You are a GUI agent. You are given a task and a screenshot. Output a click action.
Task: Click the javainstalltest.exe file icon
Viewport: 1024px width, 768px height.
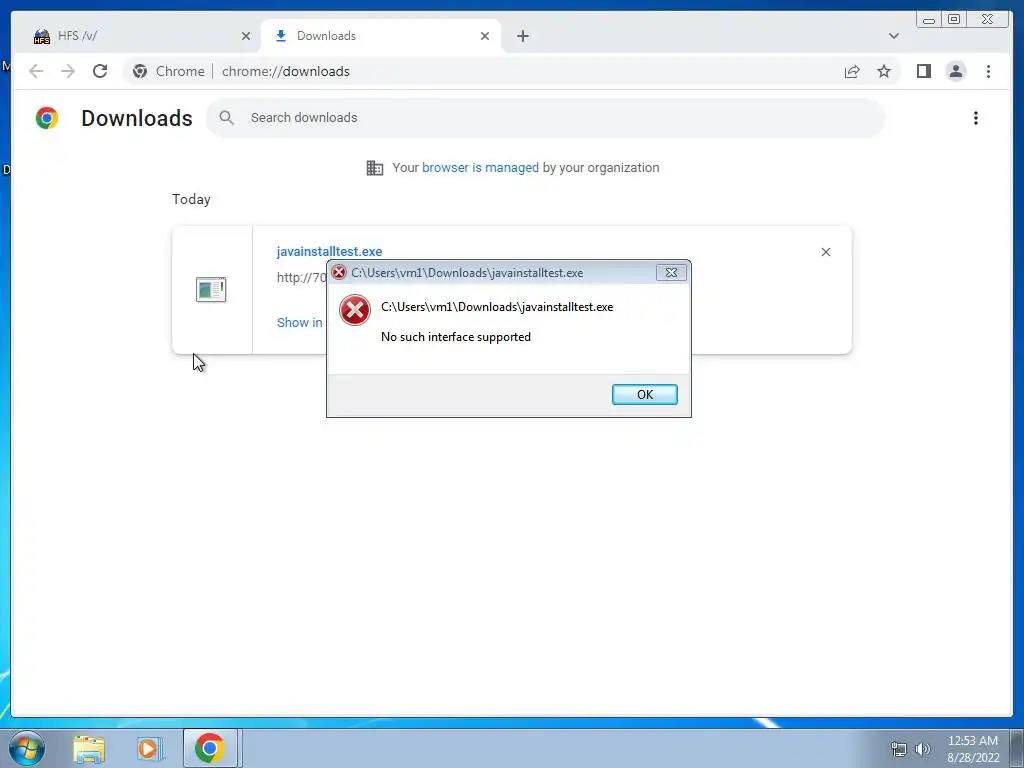click(211, 289)
